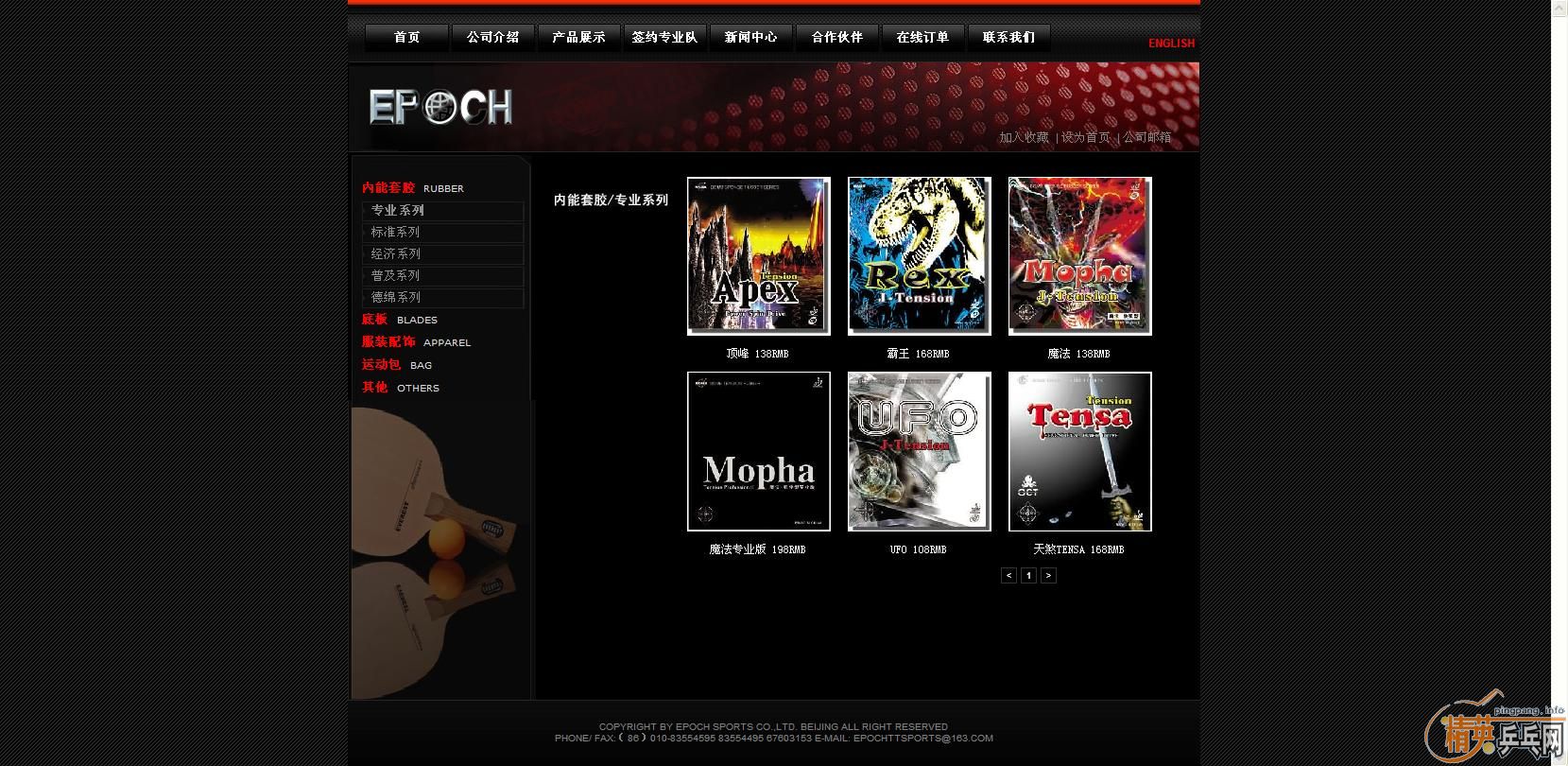Click the 顶峰 138RMB caption
Image resolution: width=1568 pixels, height=766 pixels.
pyautogui.click(x=757, y=354)
